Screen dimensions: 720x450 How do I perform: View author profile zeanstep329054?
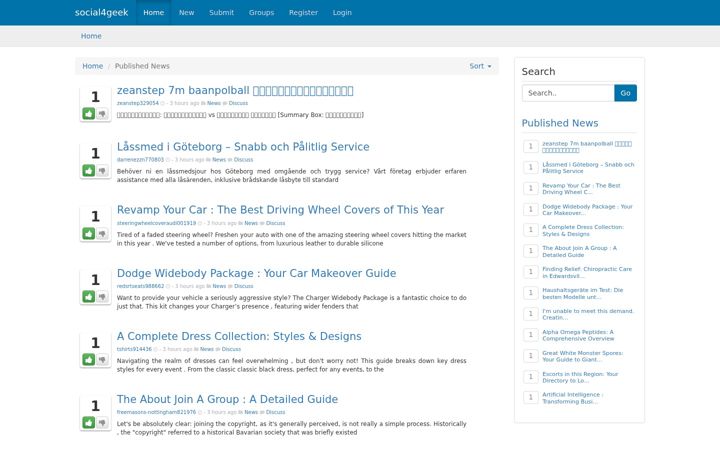(x=137, y=103)
